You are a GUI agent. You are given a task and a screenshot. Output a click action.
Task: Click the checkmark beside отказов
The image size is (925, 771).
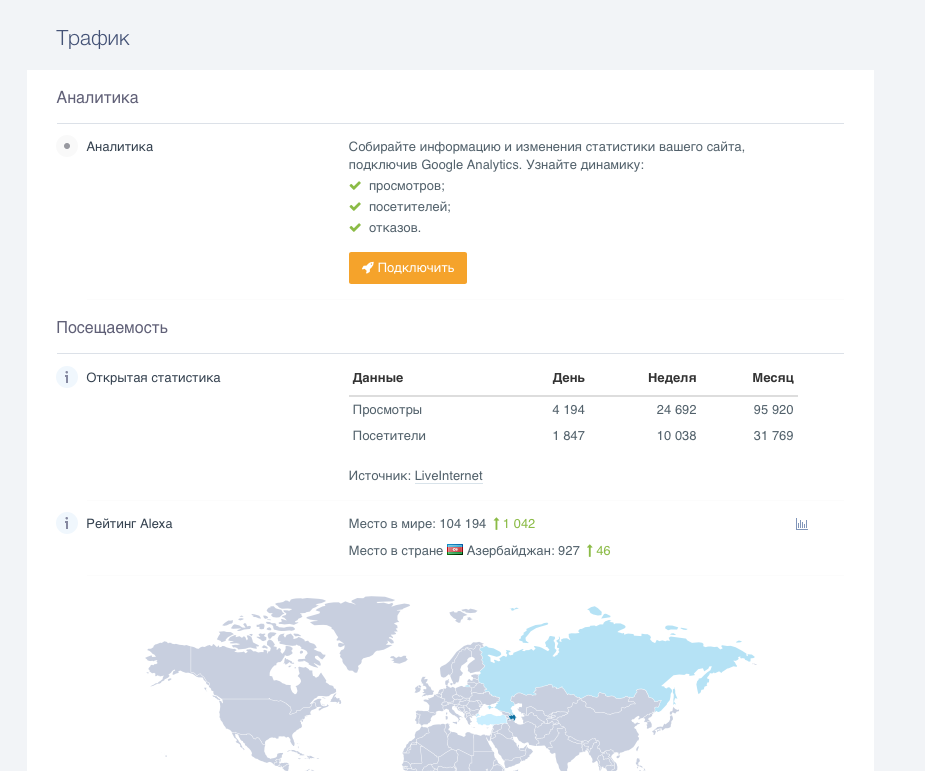point(354,228)
